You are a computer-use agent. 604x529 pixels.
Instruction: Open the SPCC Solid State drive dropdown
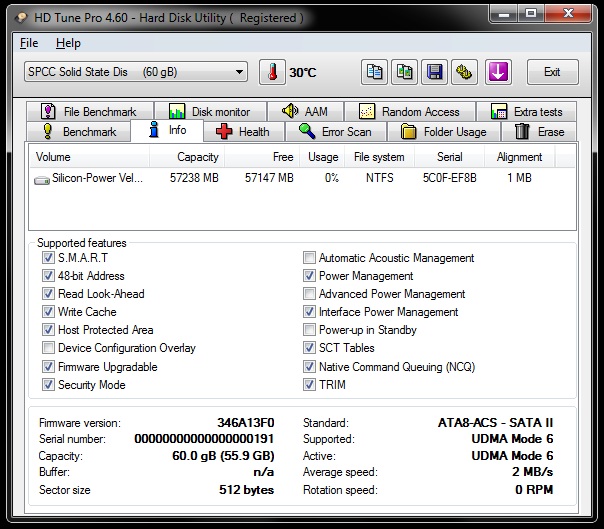(x=136, y=72)
